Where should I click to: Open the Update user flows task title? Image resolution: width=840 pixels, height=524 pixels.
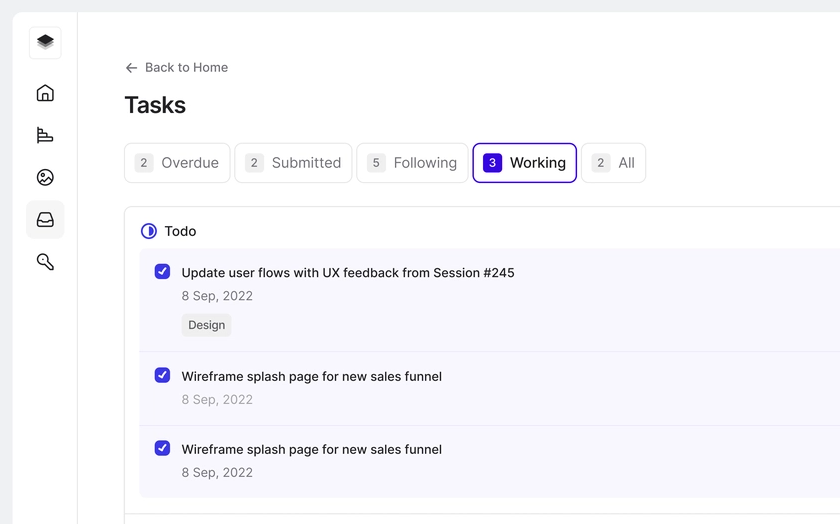tap(347, 273)
